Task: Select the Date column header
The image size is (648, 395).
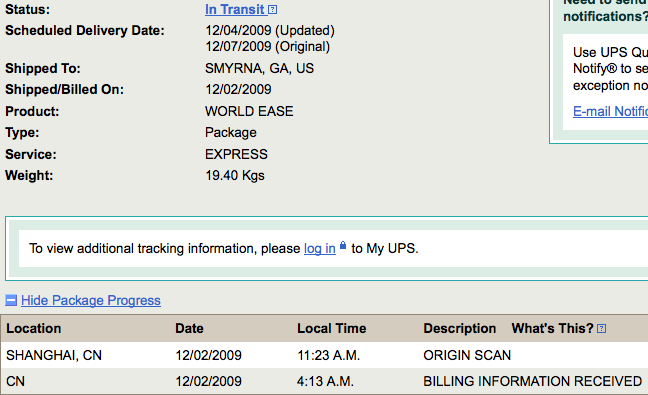Action: (189, 328)
